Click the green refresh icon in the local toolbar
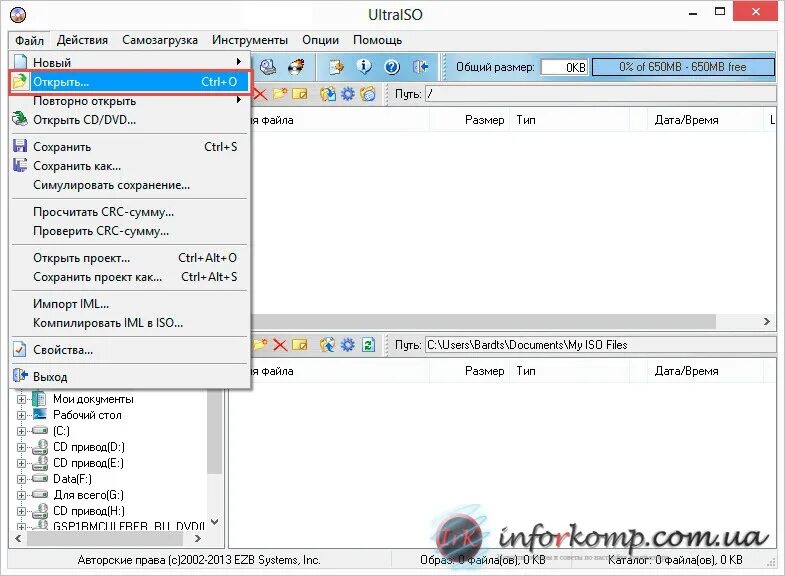The height and width of the screenshot is (576, 785). tap(368, 345)
